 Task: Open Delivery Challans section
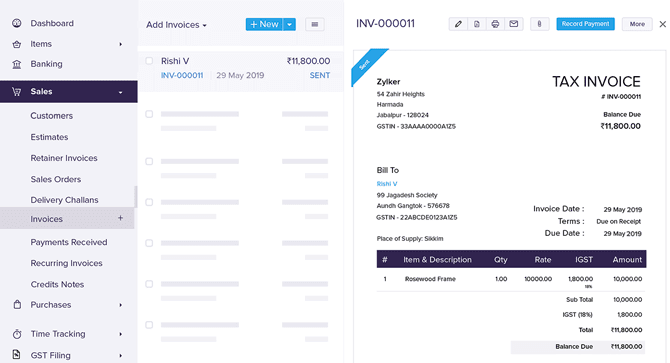coord(64,200)
